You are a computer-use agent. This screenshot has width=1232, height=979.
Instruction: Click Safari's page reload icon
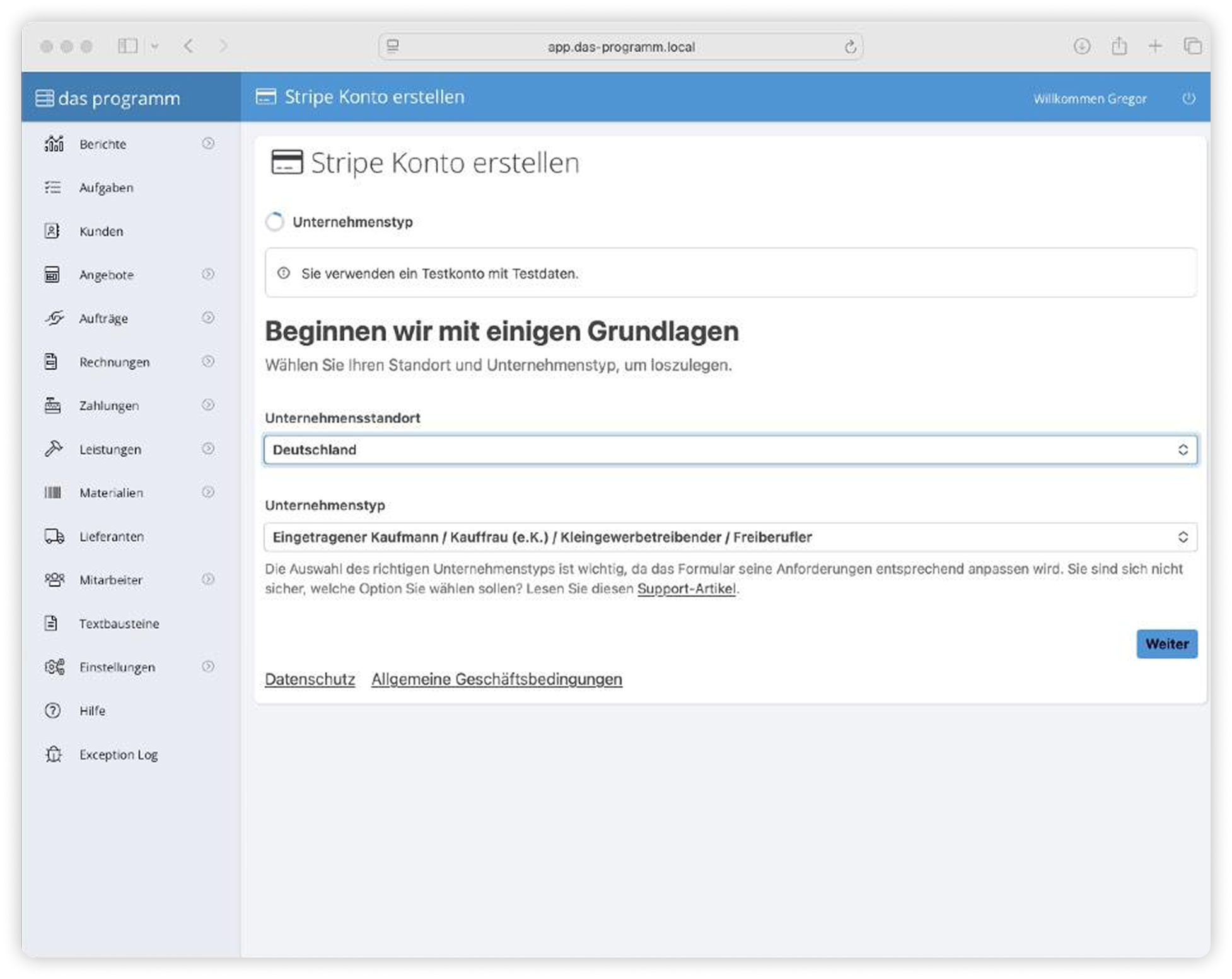850,47
